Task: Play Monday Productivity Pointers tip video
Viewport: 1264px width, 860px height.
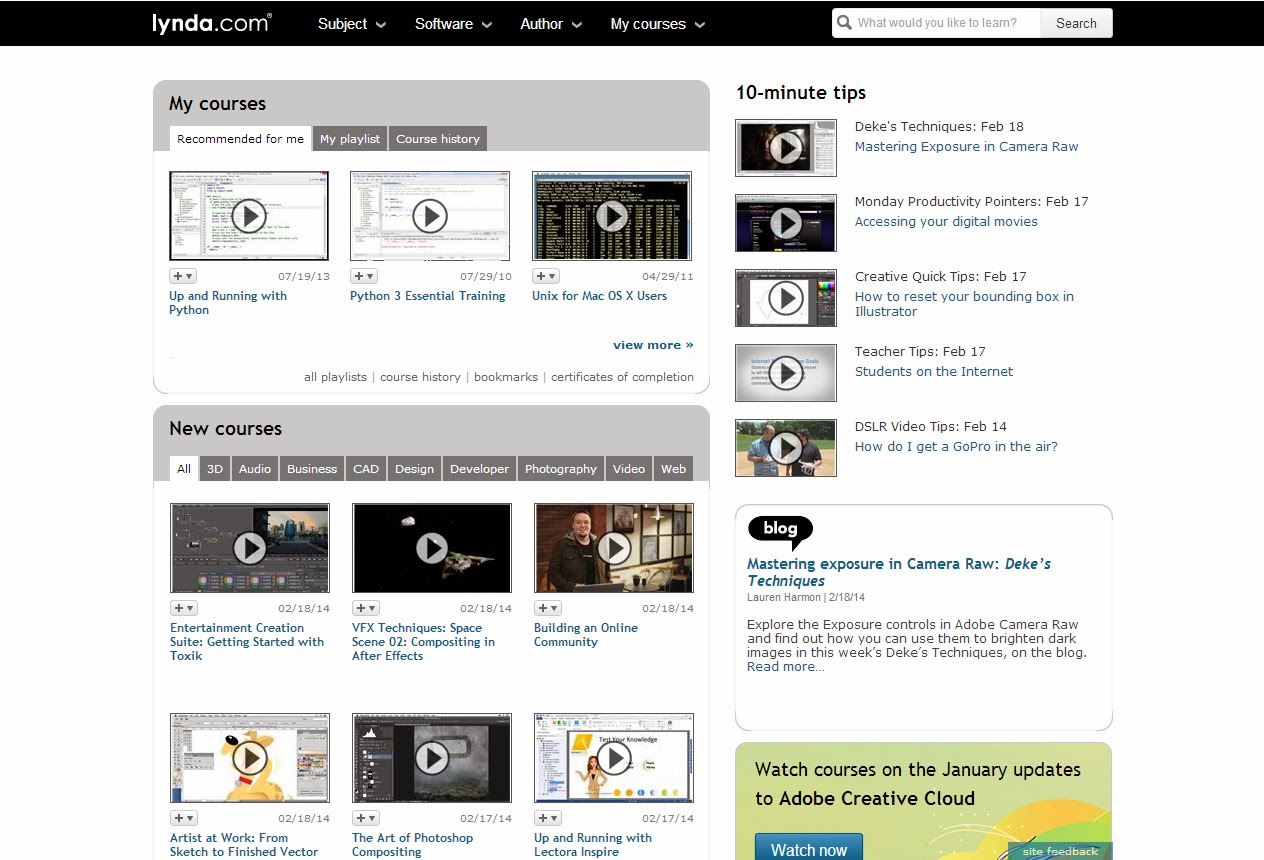Action: (786, 223)
